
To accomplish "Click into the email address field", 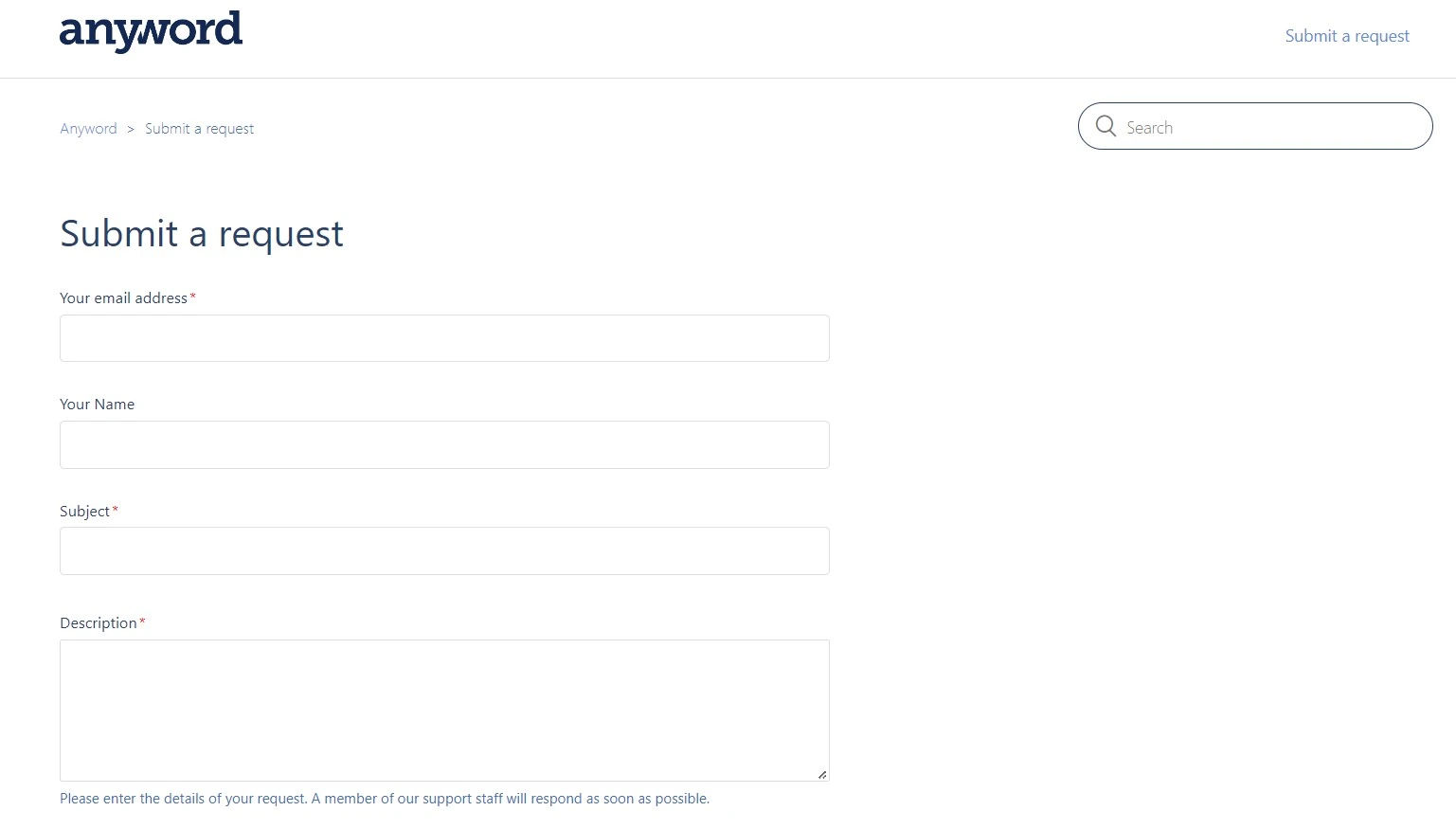I will pos(444,338).
